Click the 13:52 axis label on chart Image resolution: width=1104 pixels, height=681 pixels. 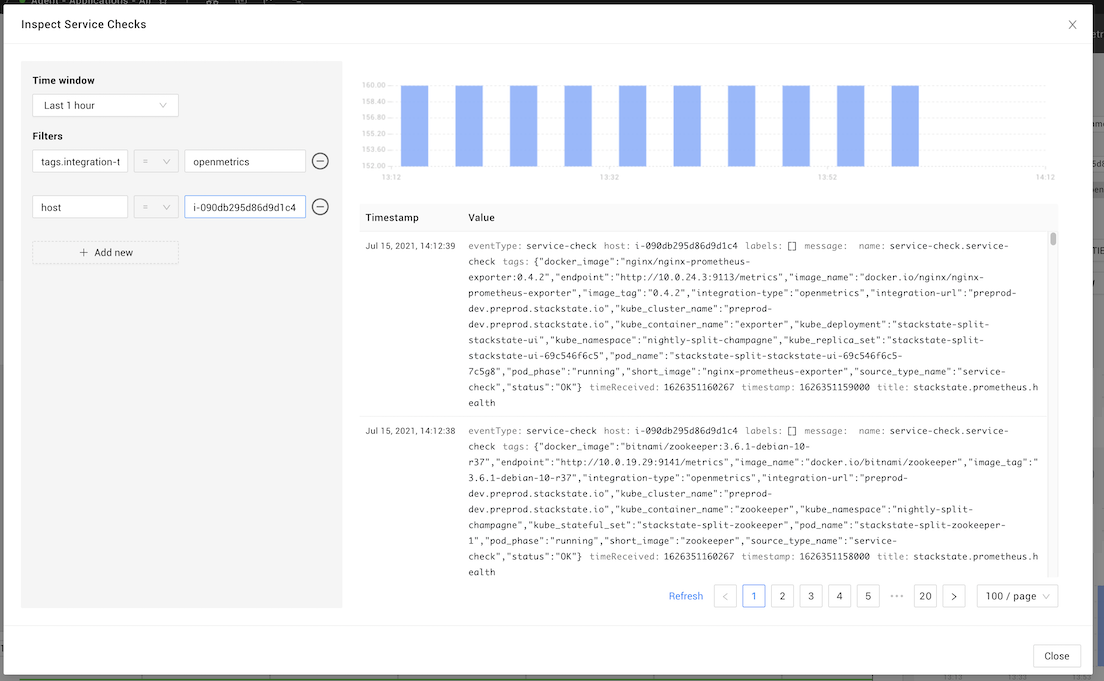tap(827, 177)
